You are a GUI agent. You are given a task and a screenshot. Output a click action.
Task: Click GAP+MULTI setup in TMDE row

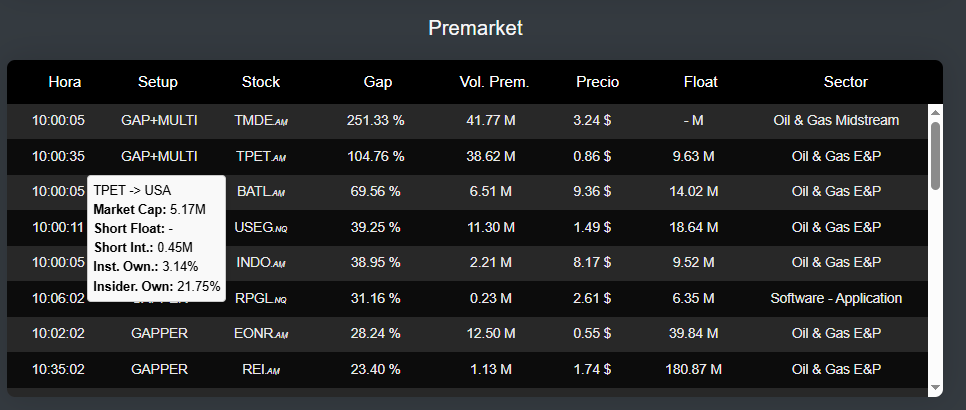click(160, 121)
